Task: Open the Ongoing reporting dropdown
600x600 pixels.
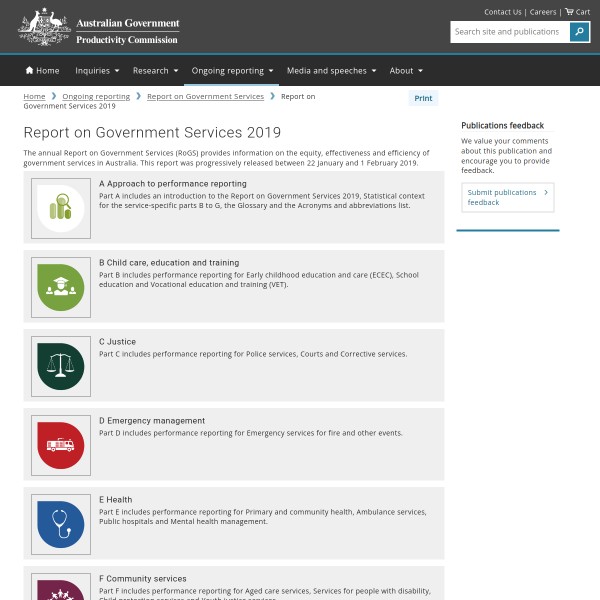Action: pos(232,71)
